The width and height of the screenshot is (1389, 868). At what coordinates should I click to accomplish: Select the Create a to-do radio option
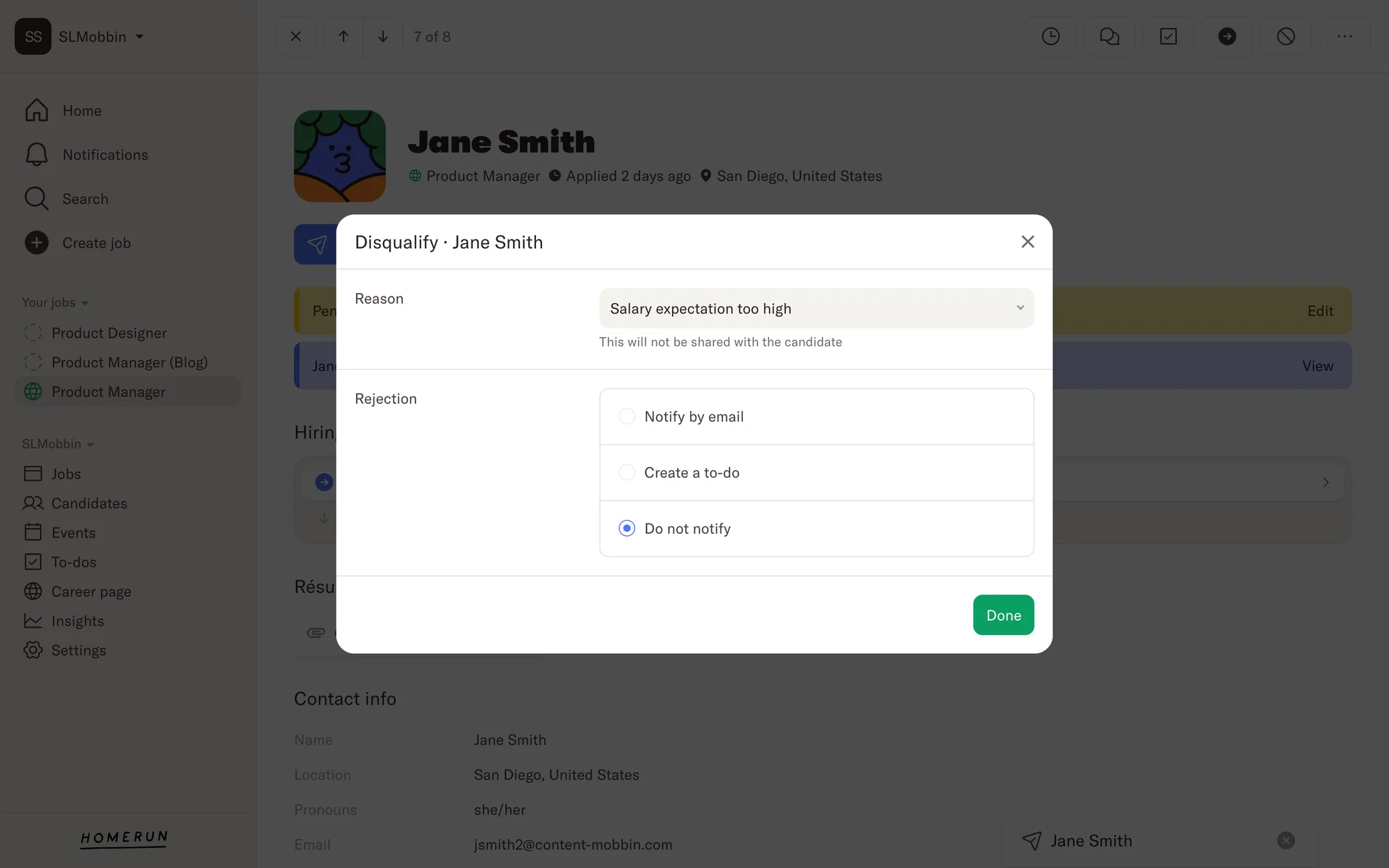627,472
